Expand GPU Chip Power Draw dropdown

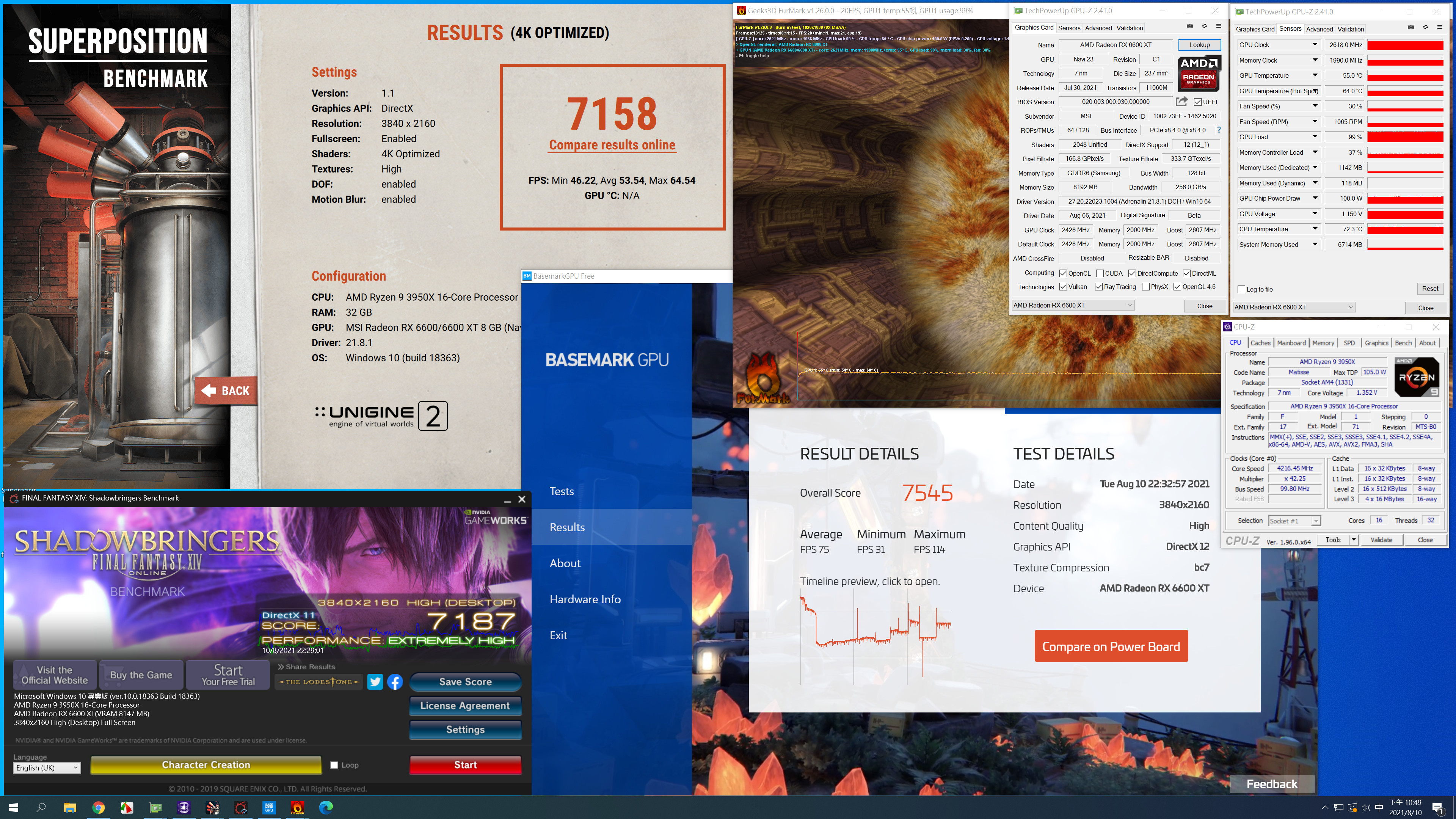(x=1315, y=198)
